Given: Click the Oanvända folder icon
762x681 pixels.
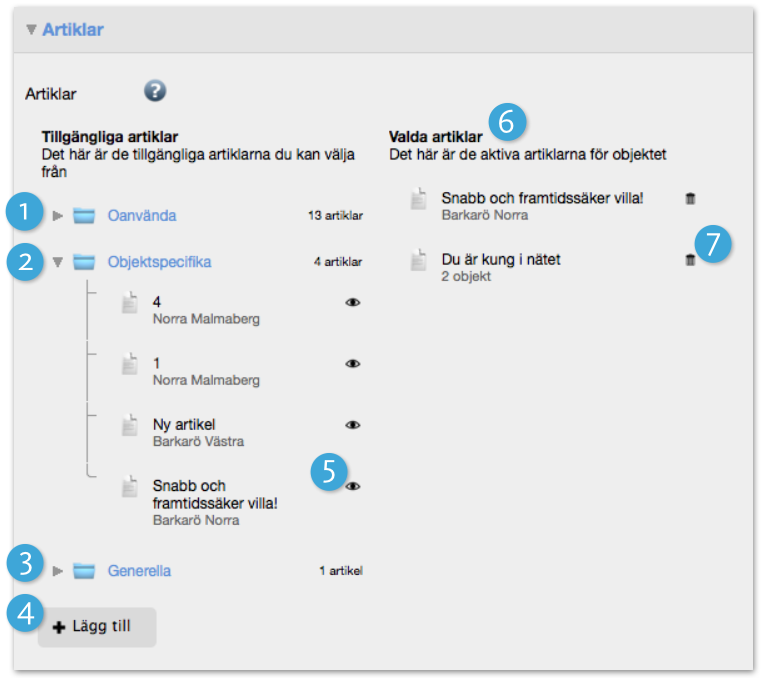Looking at the screenshot, I should (x=84, y=215).
